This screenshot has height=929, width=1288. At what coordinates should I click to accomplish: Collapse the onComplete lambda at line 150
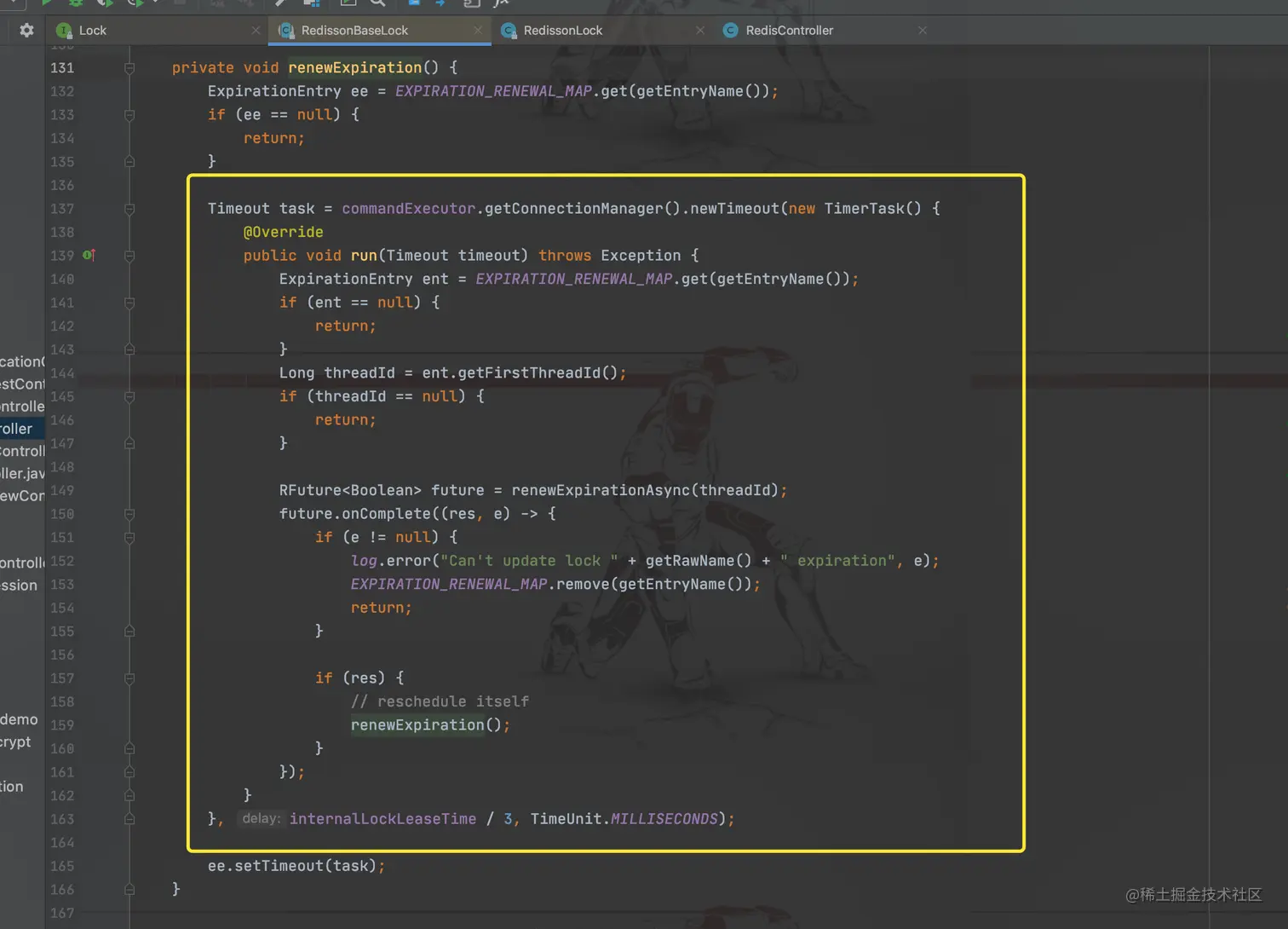coord(129,514)
